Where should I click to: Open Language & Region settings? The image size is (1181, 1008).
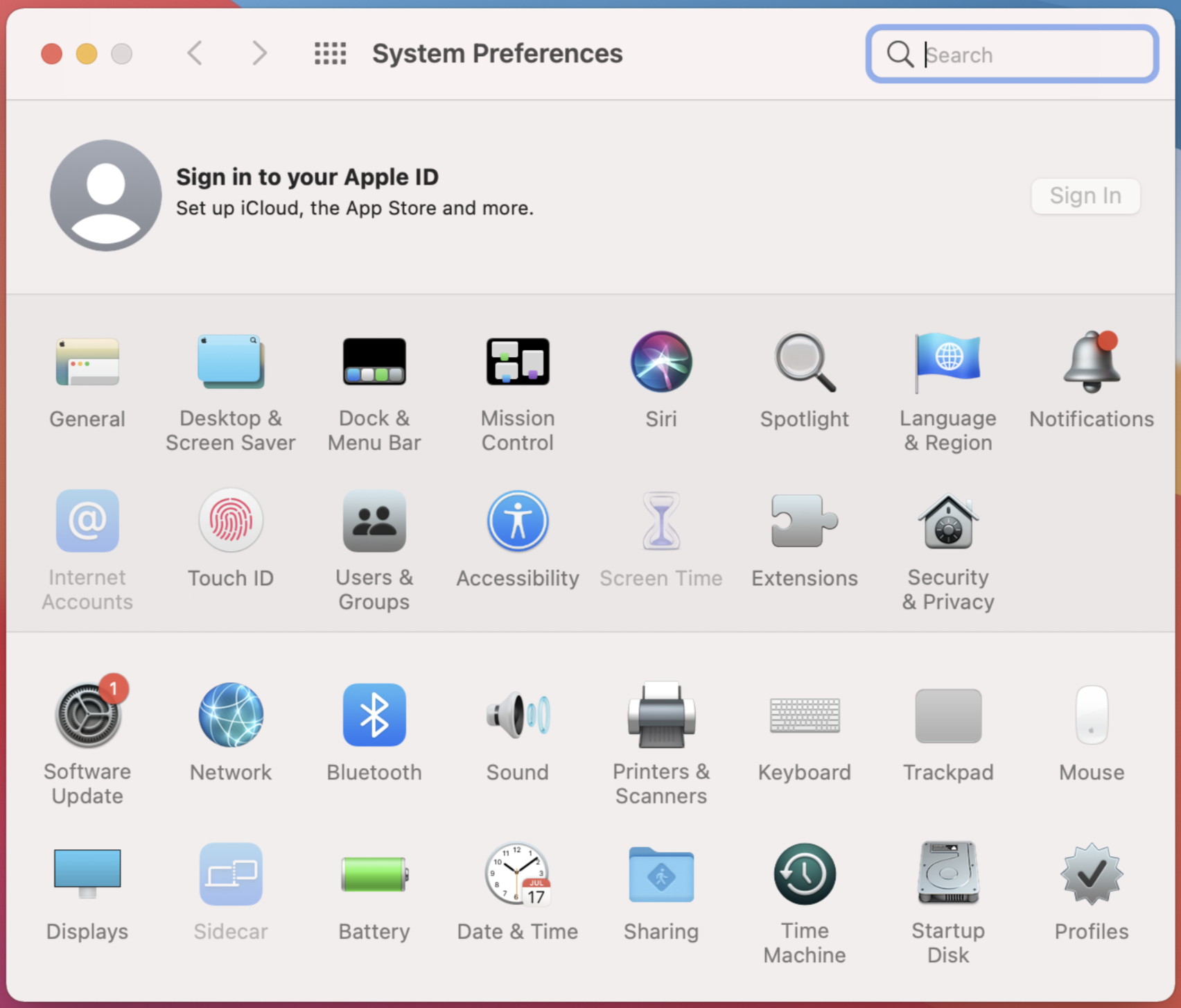[x=948, y=362]
